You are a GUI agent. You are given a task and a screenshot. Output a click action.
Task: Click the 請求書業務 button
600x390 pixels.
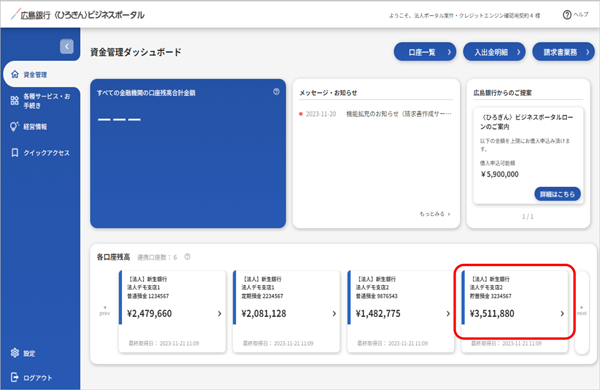(x=563, y=52)
